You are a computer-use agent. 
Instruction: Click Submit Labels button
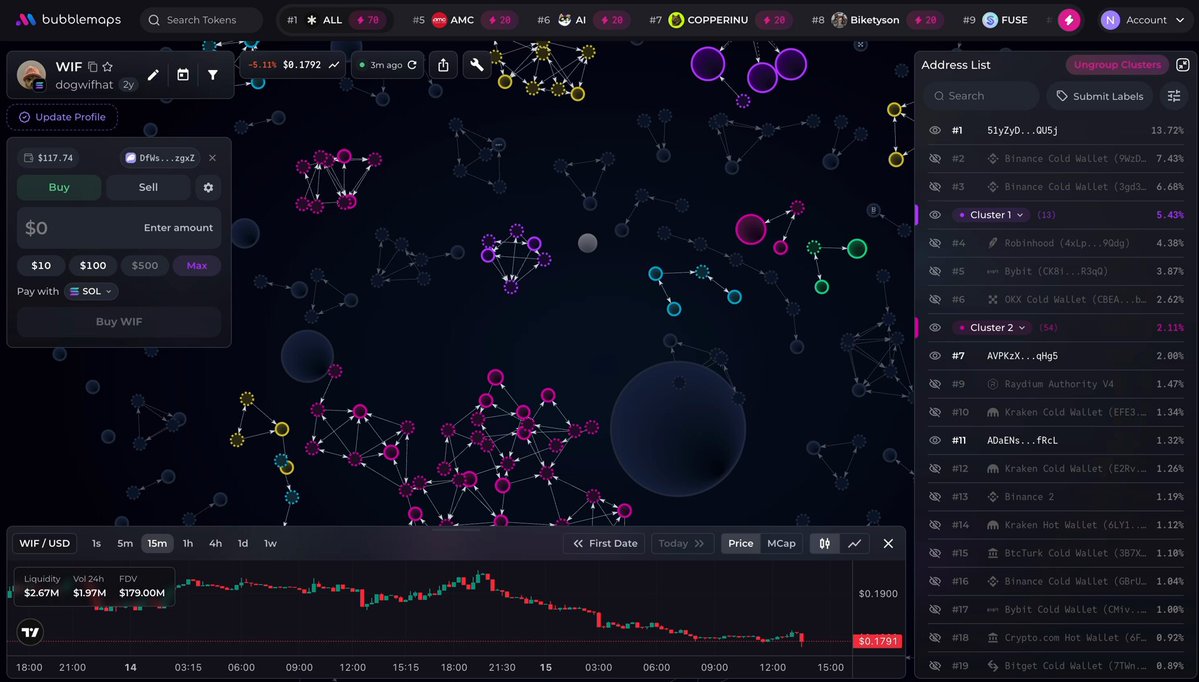[1100, 96]
